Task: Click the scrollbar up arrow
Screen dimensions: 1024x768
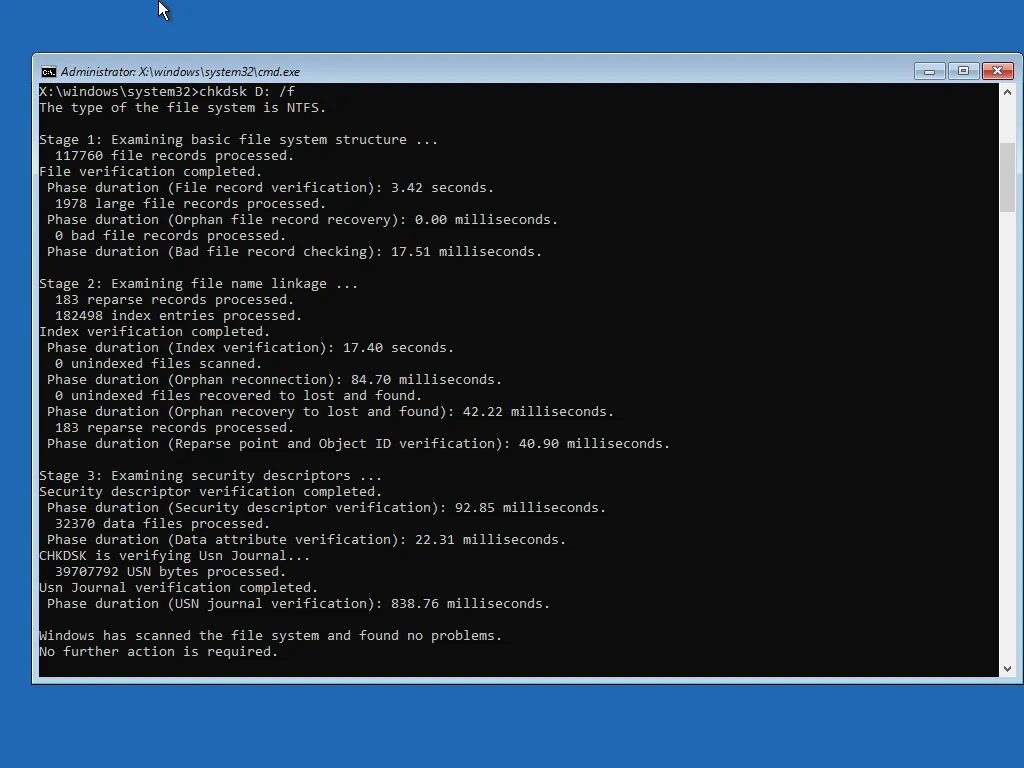Action: [x=1007, y=92]
